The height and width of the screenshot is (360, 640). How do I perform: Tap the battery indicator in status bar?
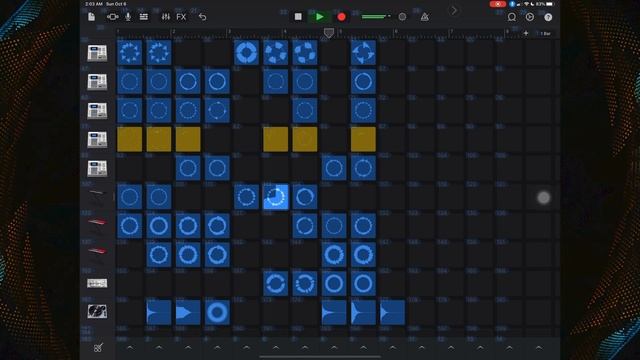tap(550, 4)
